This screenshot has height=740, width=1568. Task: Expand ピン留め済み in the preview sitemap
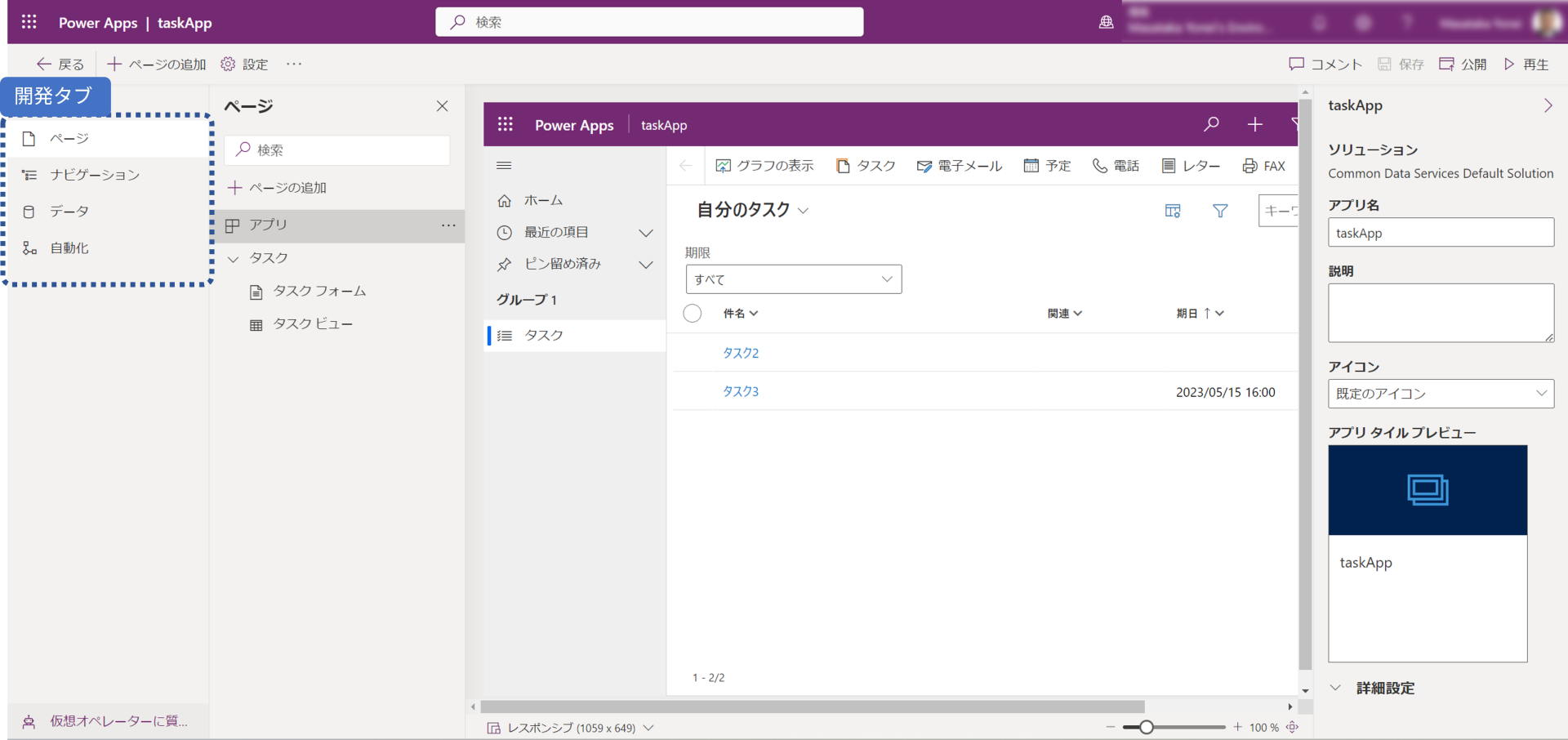[645, 265]
